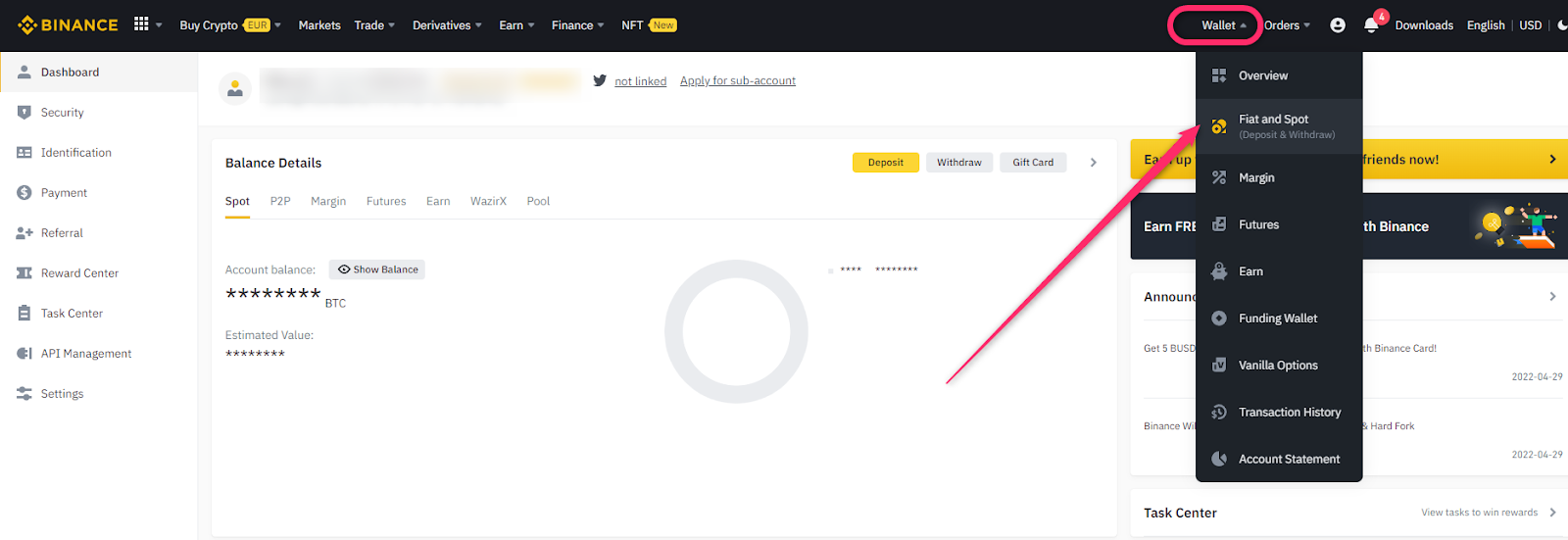Image resolution: width=1568 pixels, height=540 pixels.
Task: Click View tasks to win rewards
Action: click(1480, 513)
